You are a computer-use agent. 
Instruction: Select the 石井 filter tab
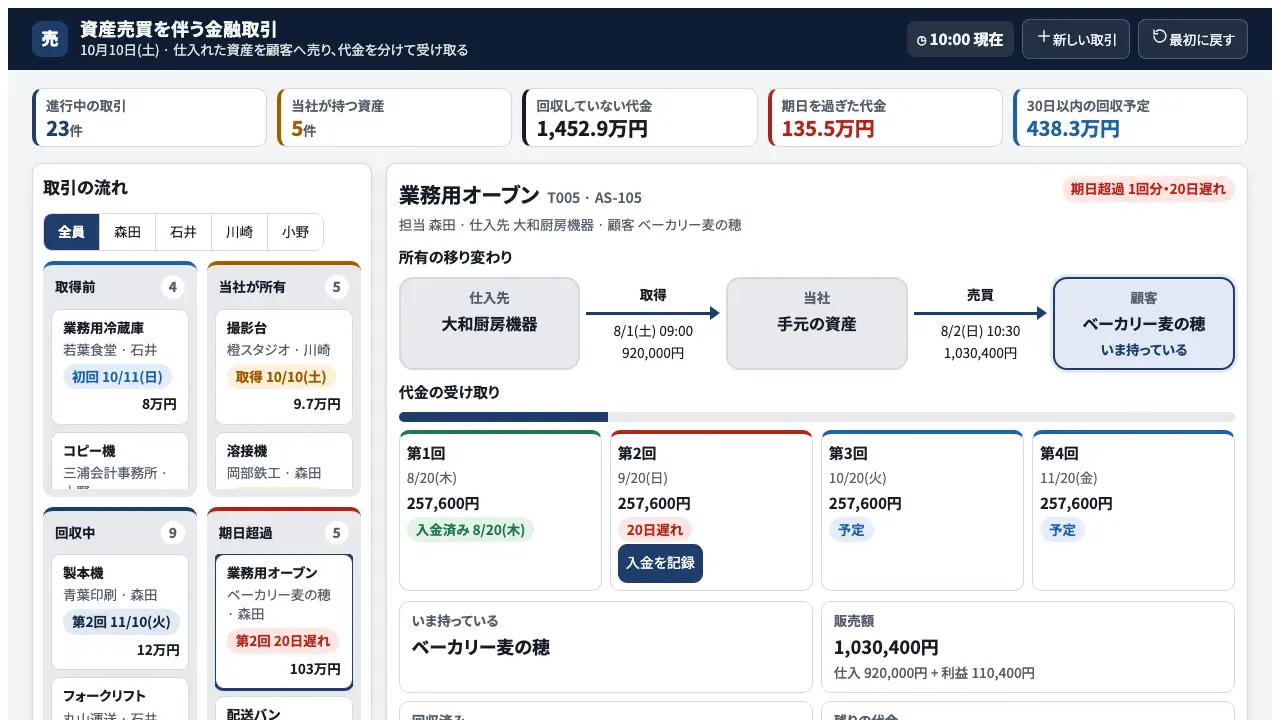click(x=184, y=232)
